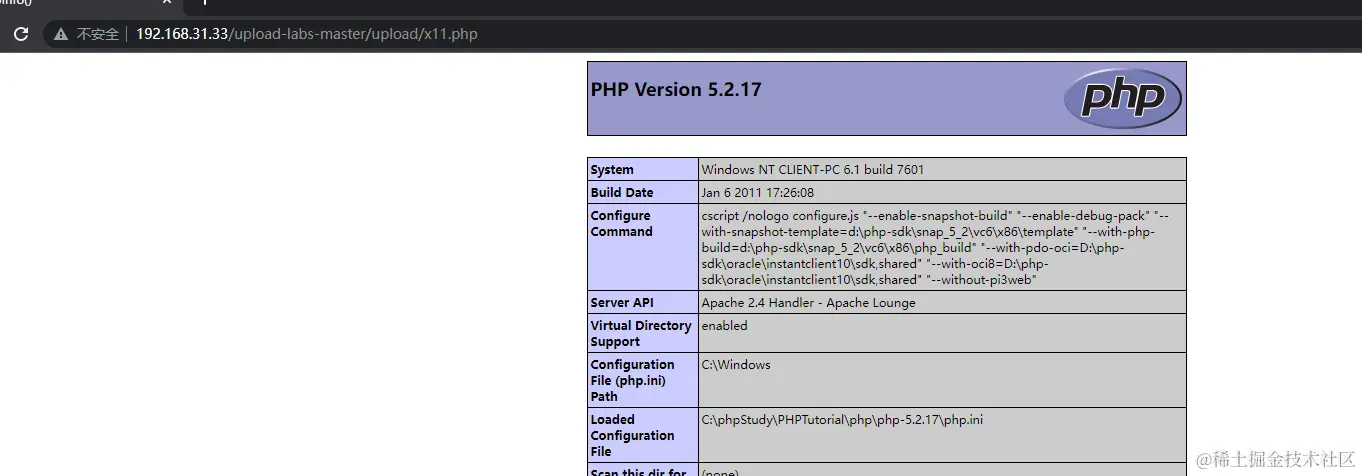The width and height of the screenshot is (1362, 476).
Task: Open a new tab with the plus button
Action: [x=204, y=3]
